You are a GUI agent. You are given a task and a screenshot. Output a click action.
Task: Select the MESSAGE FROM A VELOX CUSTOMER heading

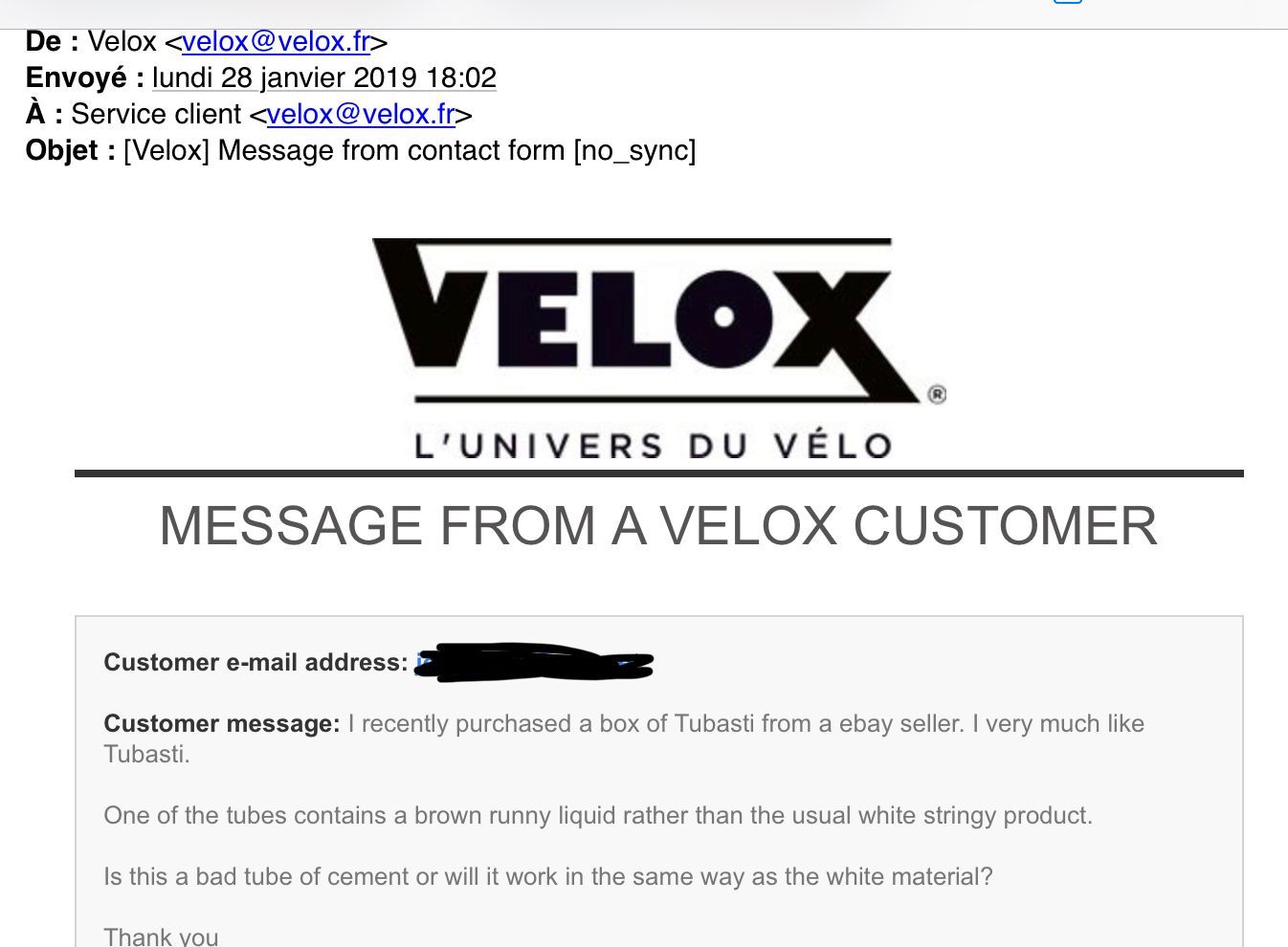(x=658, y=525)
